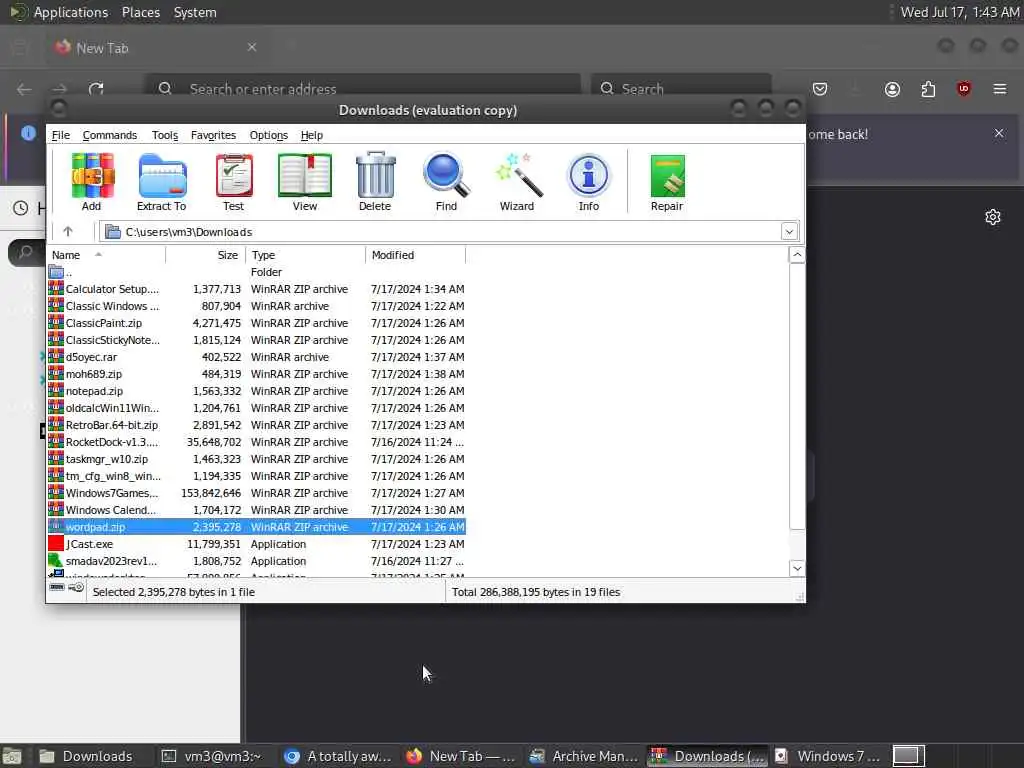Click Firefox back arrow button
The width and height of the screenshot is (1024, 768).
tap(24, 89)
